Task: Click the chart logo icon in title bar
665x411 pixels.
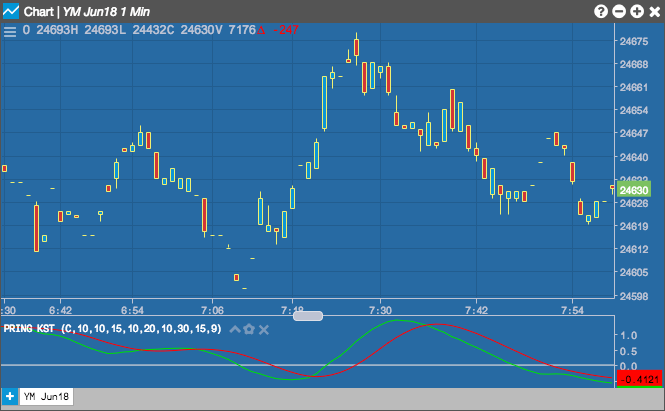Action: point(11,11)
